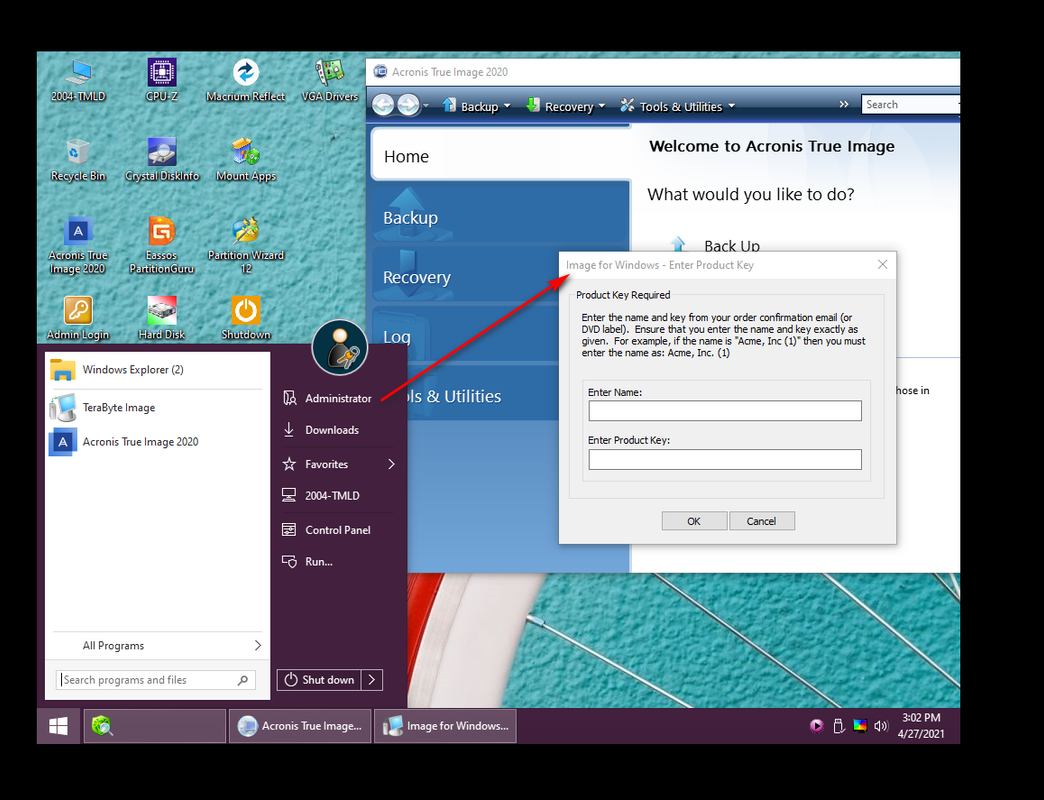Launch Acronis True Image 2020 from Start menu
This screenshot has height=800, width=1044.
pyautogui.click(x=156, y=442)
